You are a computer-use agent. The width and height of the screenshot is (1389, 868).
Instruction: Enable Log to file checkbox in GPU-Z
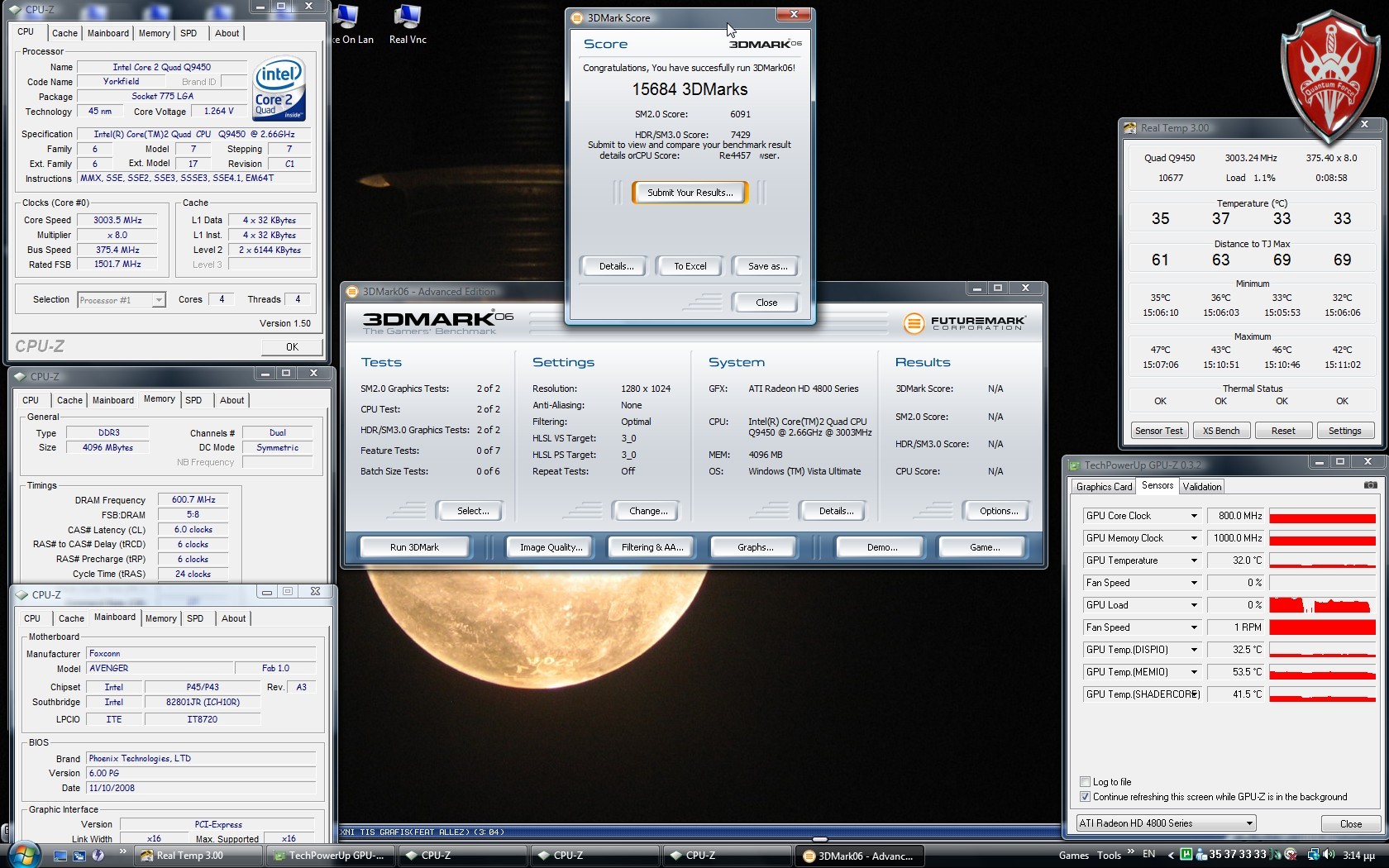1085,782
